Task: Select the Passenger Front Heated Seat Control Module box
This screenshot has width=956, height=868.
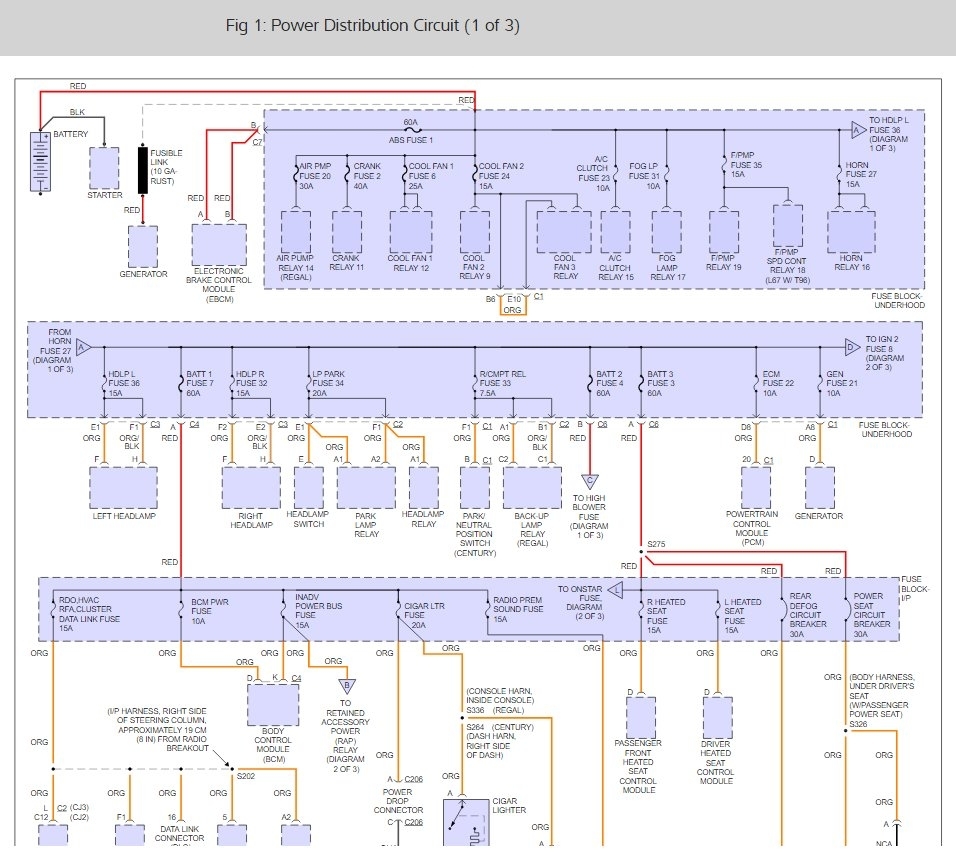Action: pos(641,718)
